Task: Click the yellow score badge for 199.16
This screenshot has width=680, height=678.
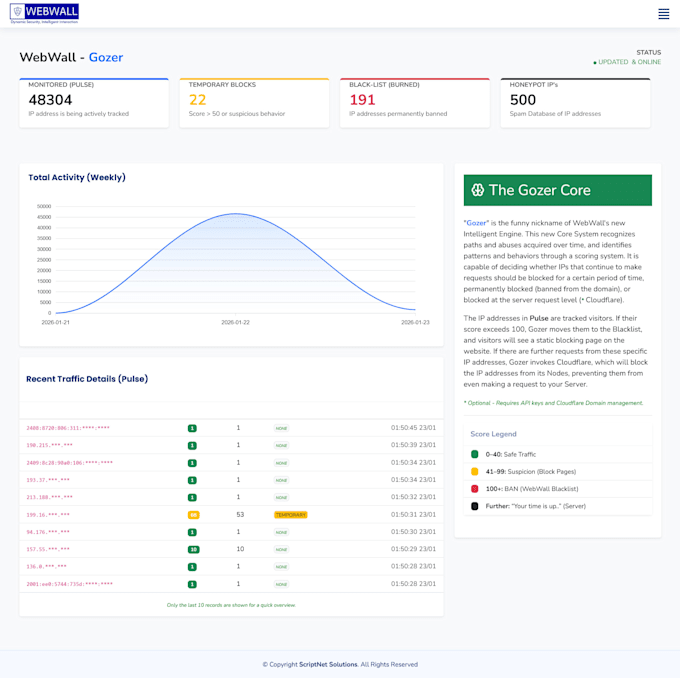Action: [193, 515]
